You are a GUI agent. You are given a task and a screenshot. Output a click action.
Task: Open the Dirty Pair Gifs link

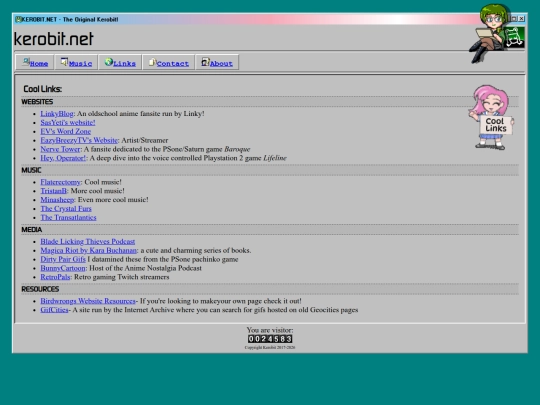[63, 260]
